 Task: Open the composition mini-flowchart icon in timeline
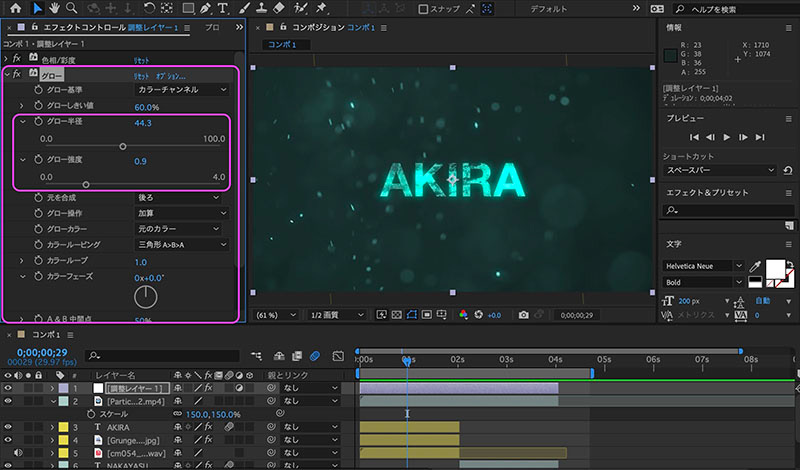point(257,356)
